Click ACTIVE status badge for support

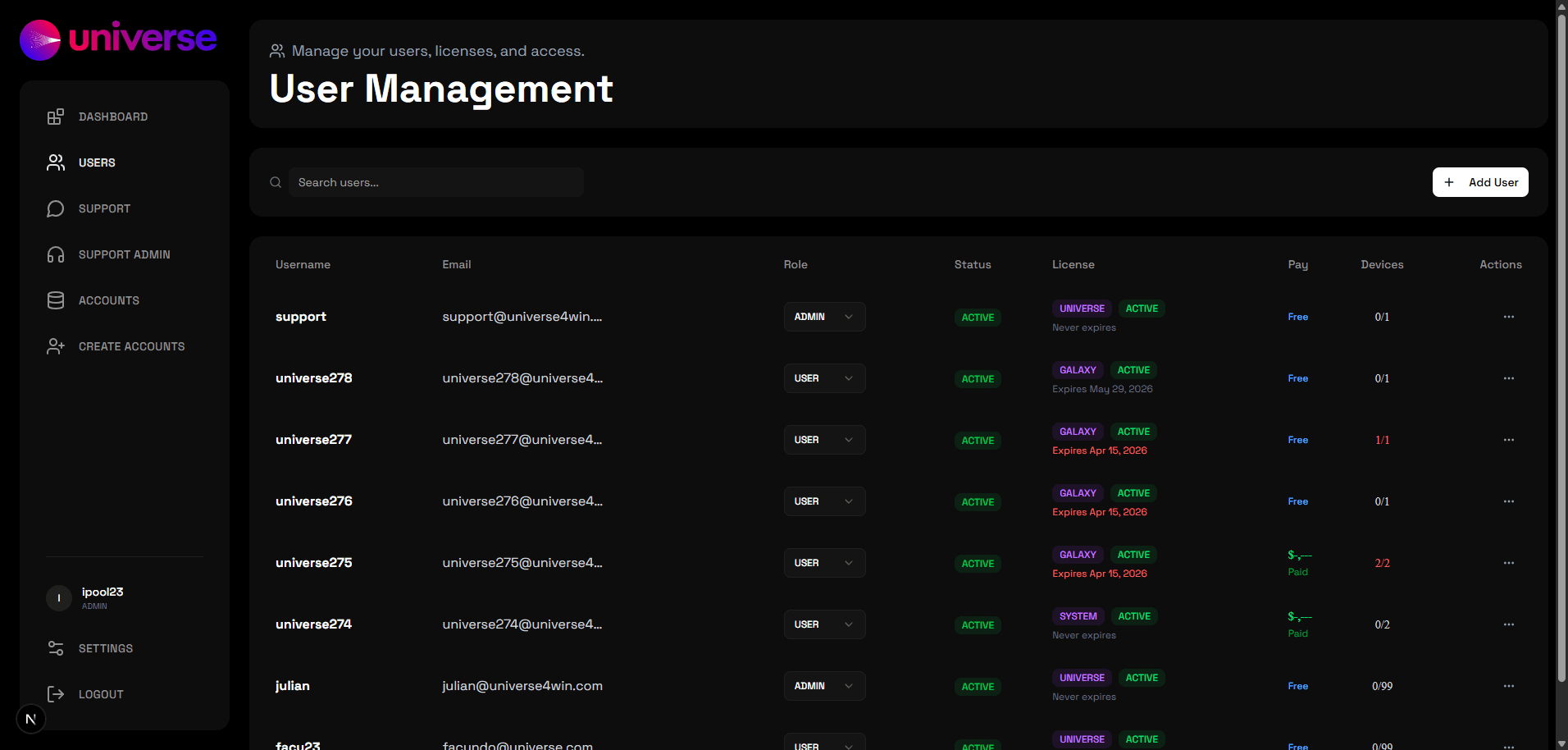pos(978,318)
